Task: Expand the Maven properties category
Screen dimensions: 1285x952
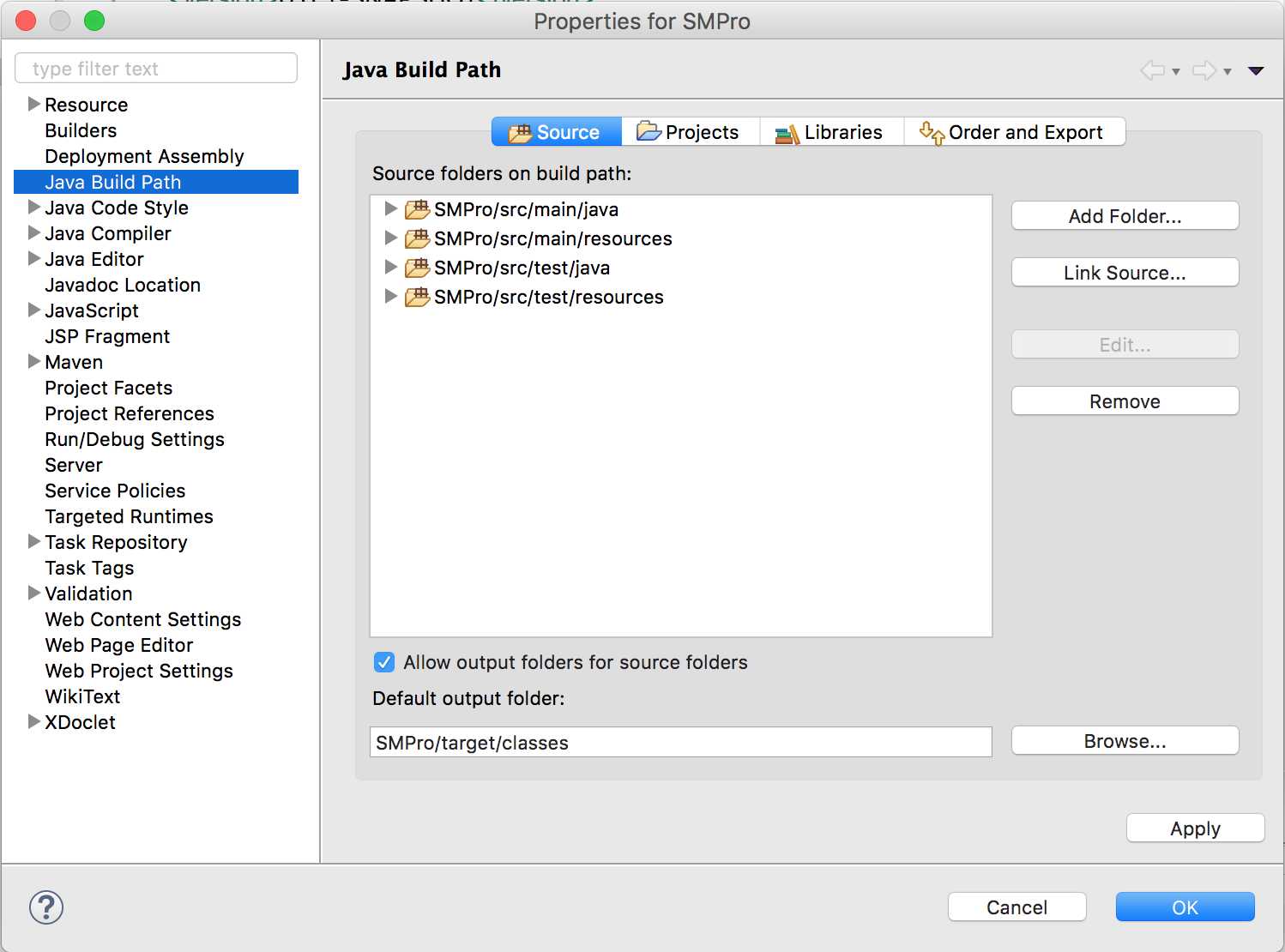Action: click(x=34, y=362)
